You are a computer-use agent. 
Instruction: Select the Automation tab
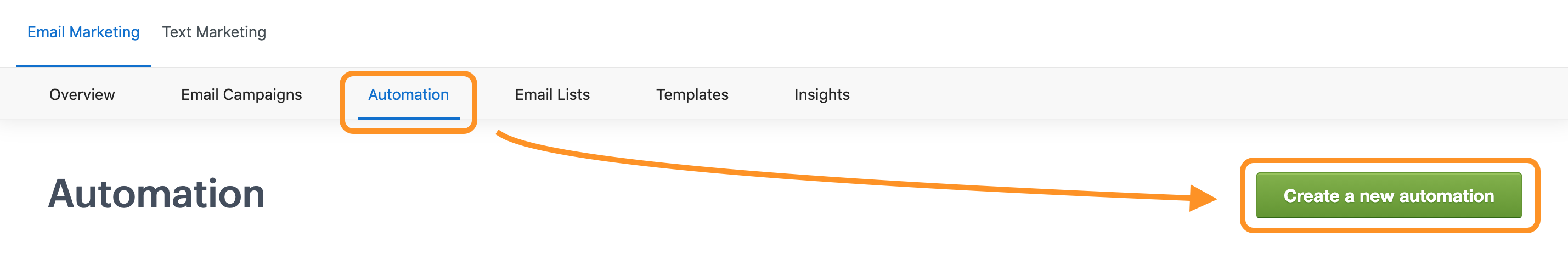tap(408, 94)
